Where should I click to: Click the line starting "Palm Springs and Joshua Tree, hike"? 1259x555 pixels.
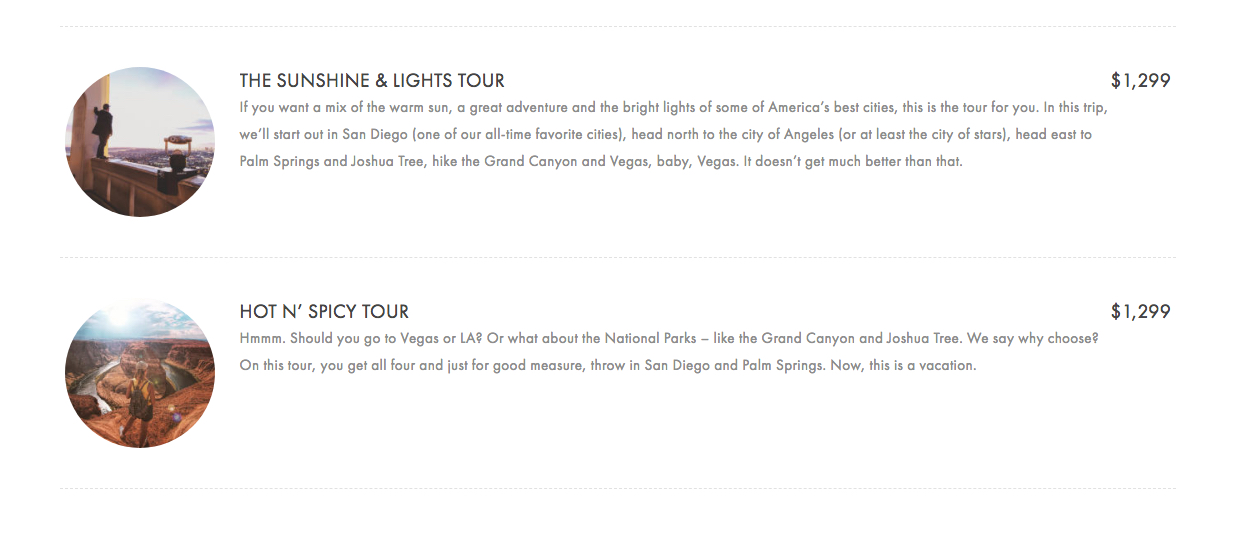point(601,161)
